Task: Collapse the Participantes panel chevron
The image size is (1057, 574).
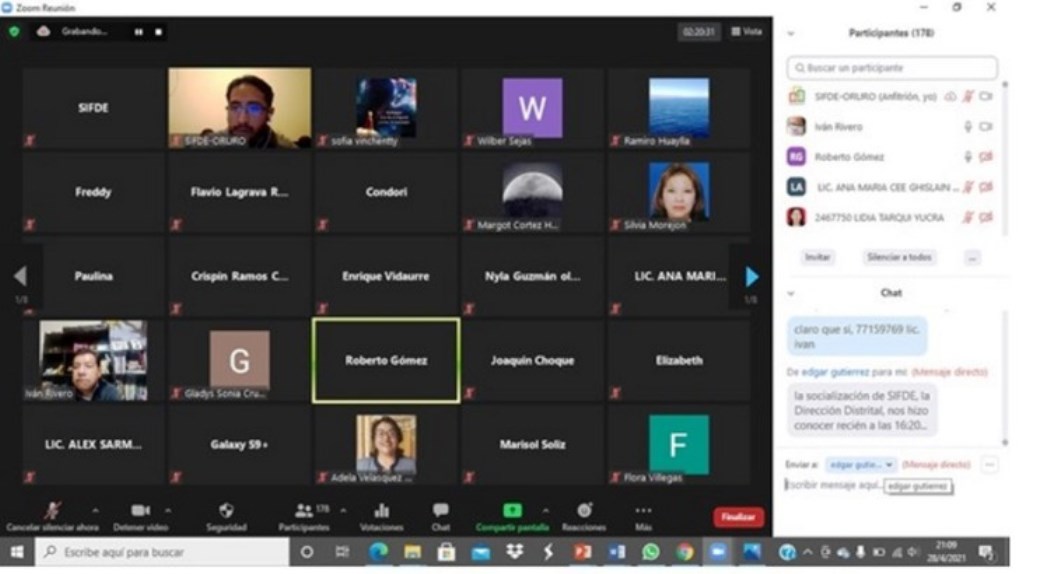Action: pos(791,33)
